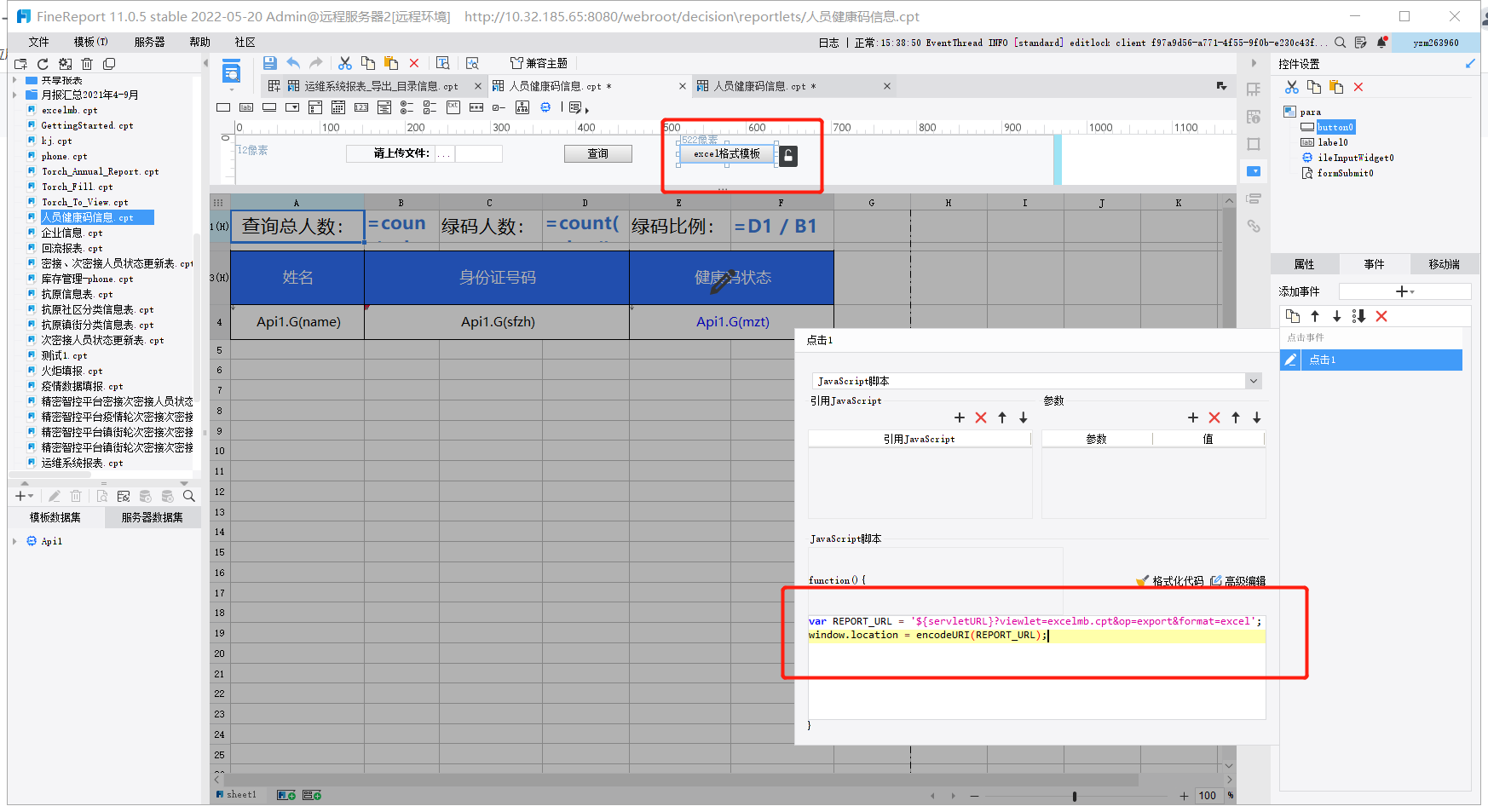Open the 帮助 menu
Image resolution: width=1488 pixels, height=812 pixels.
click(199, 42)
